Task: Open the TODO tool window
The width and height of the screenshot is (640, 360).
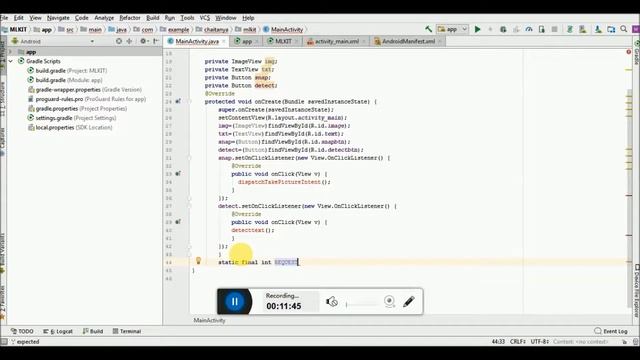Action: 22,331
